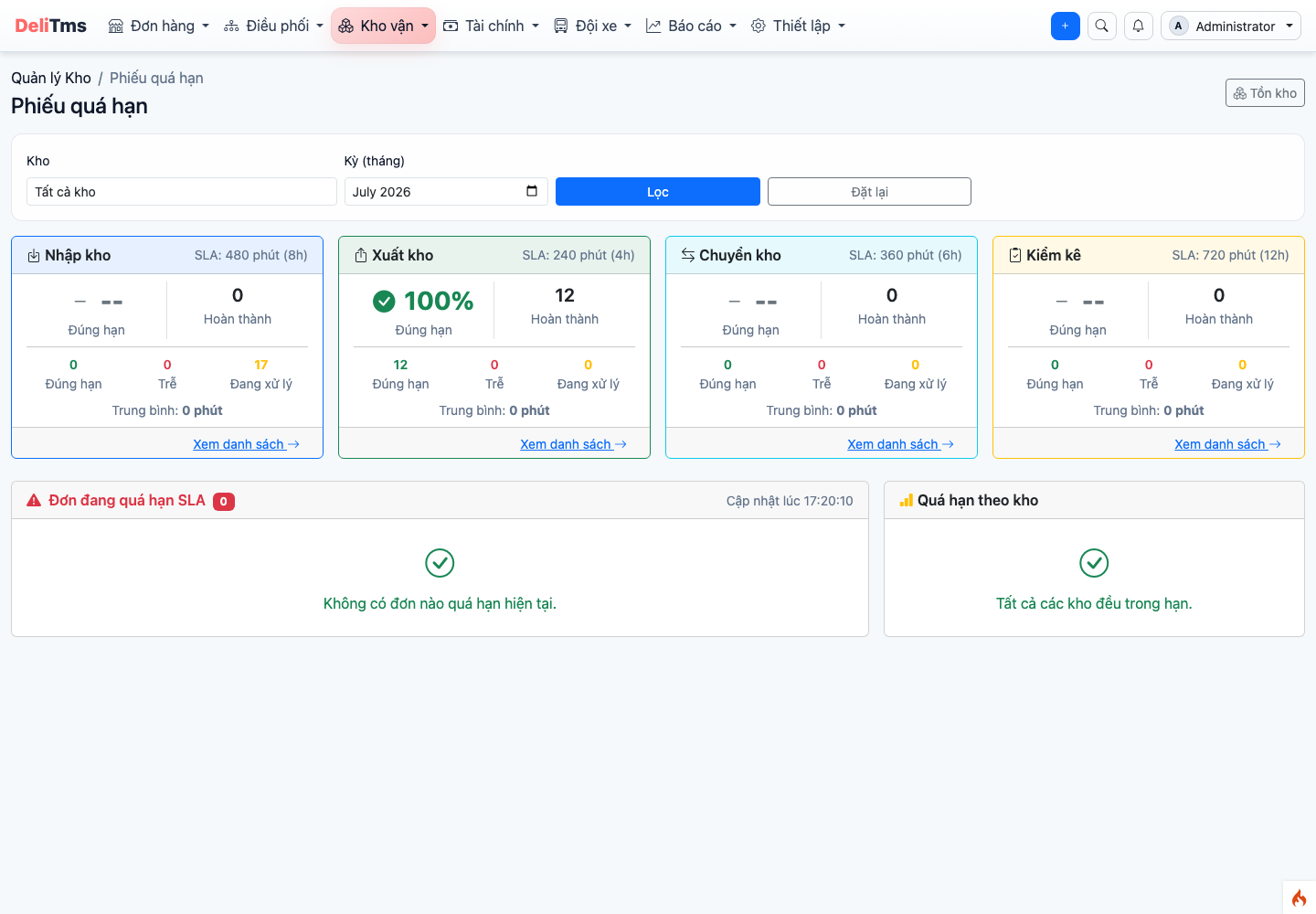This screenshot has height=914, width=1316.
Task: Click the Kho vận boxes icon in navbar
Action: click(x=345, y=26)
